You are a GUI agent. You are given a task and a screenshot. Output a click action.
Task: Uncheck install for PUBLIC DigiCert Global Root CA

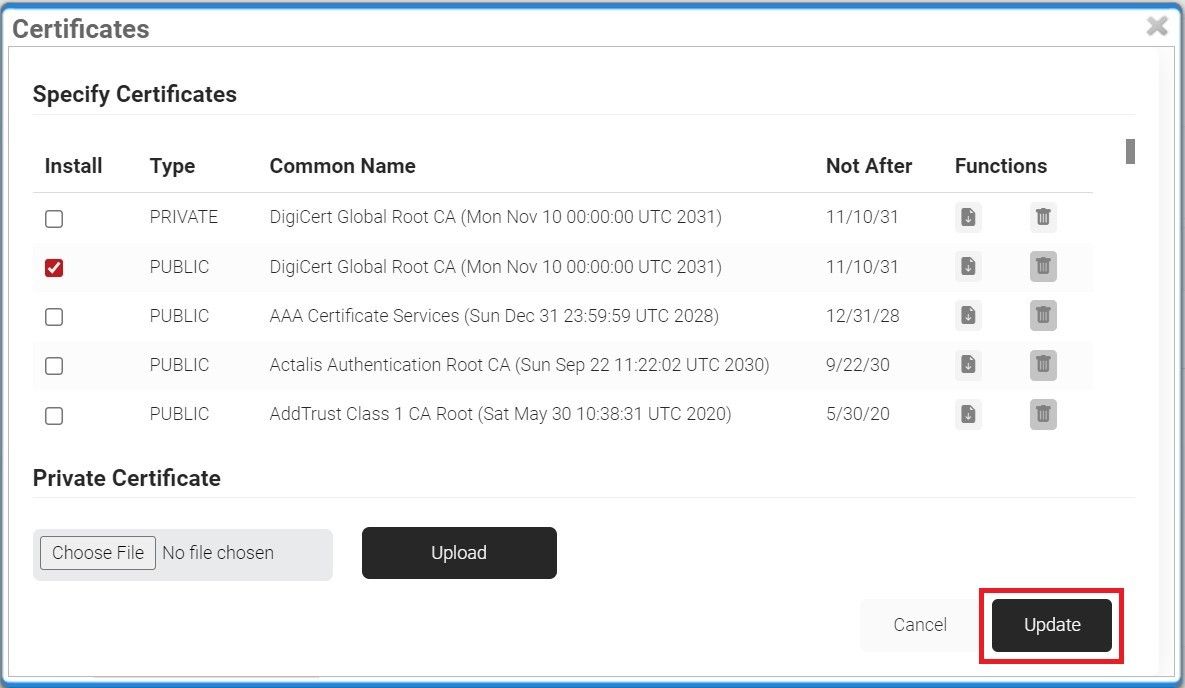(54, 268)
